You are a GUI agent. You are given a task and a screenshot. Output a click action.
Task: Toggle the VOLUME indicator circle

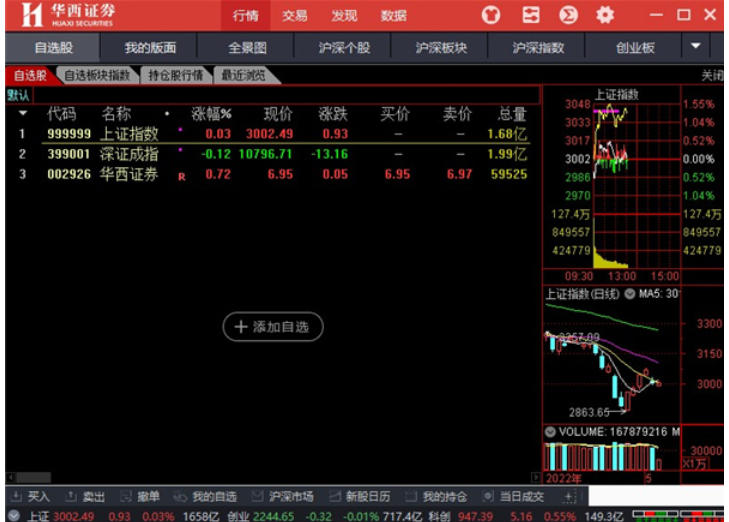pyautogui.click(x=550, y=432)
